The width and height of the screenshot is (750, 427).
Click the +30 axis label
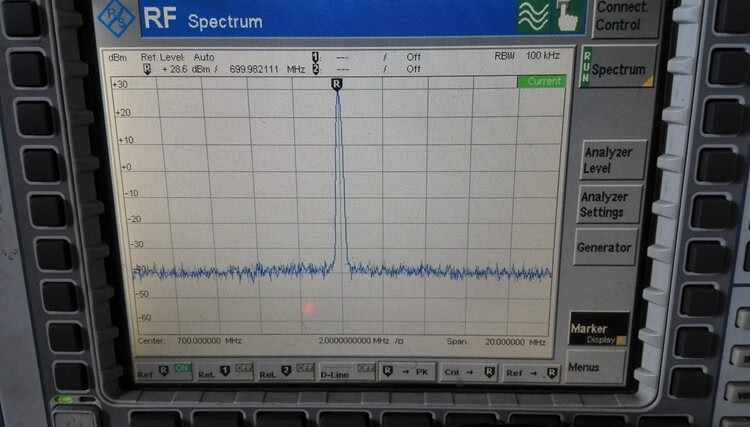click(120, 85)
